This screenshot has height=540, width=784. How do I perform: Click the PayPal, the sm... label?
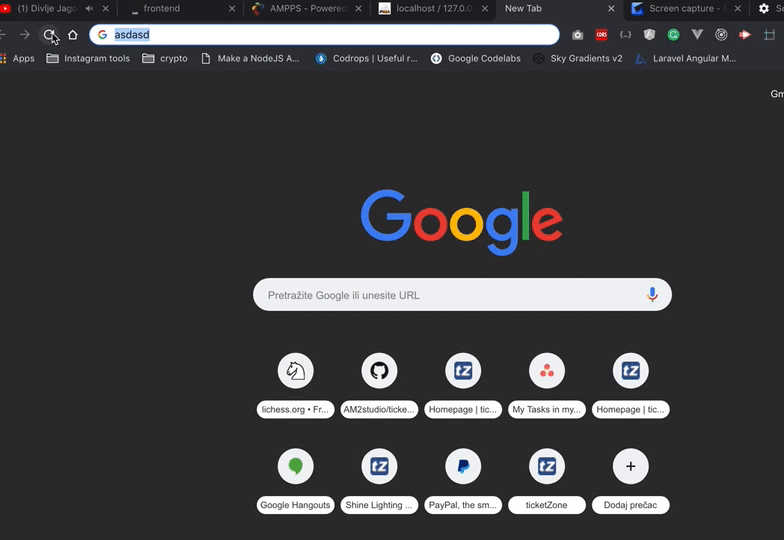click(x=463, y=505)
